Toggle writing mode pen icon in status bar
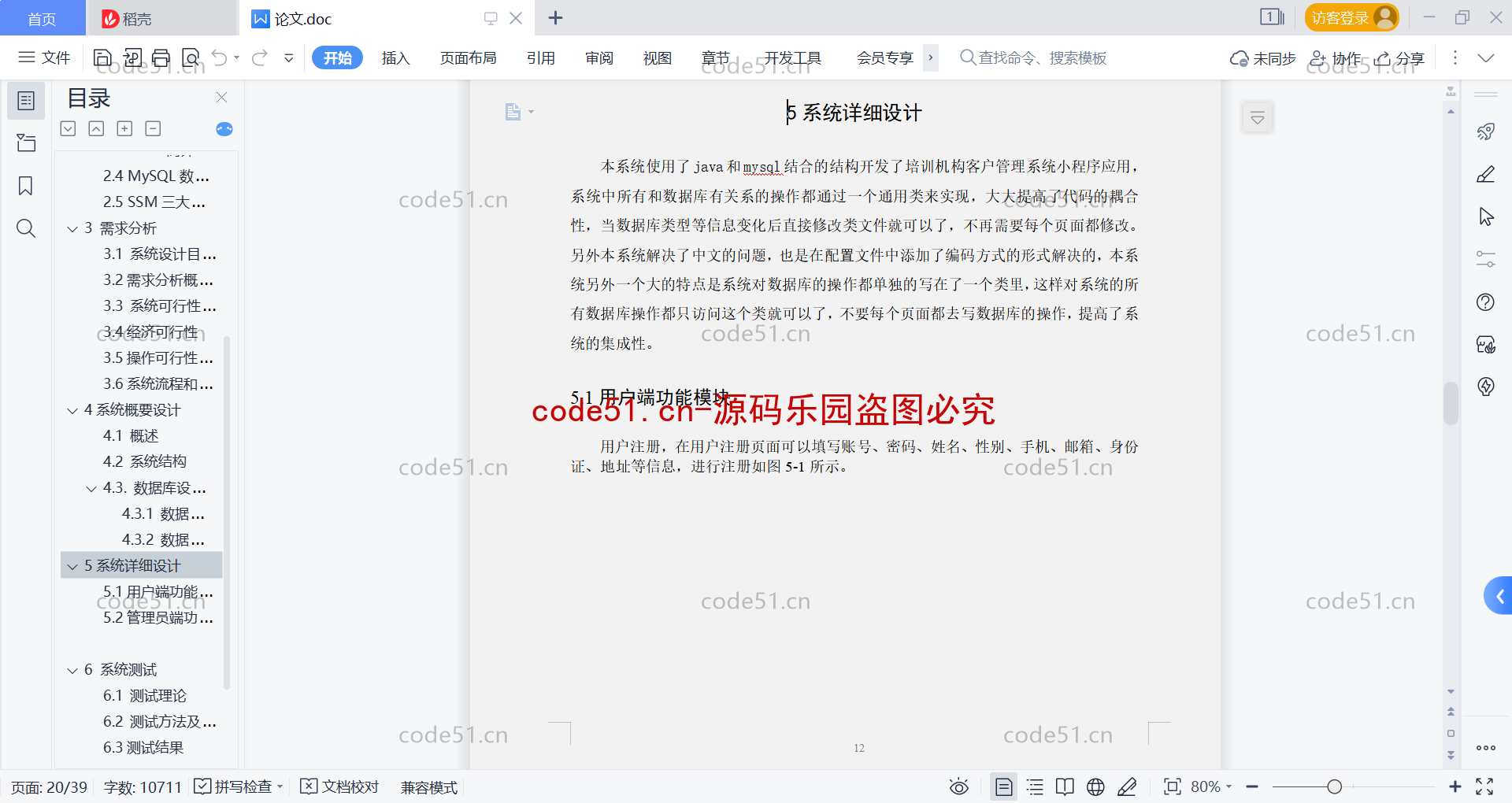1512x803 pixels. click(1127, 786)
